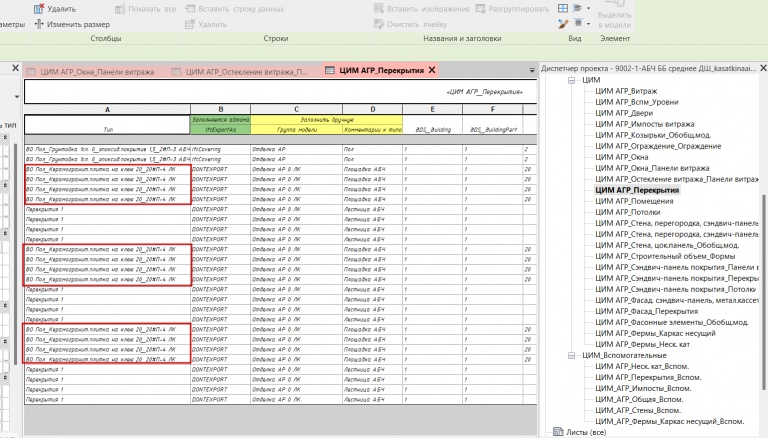Close the left properties panel
The width and height of the screenshot is (768, 438).
15,68
